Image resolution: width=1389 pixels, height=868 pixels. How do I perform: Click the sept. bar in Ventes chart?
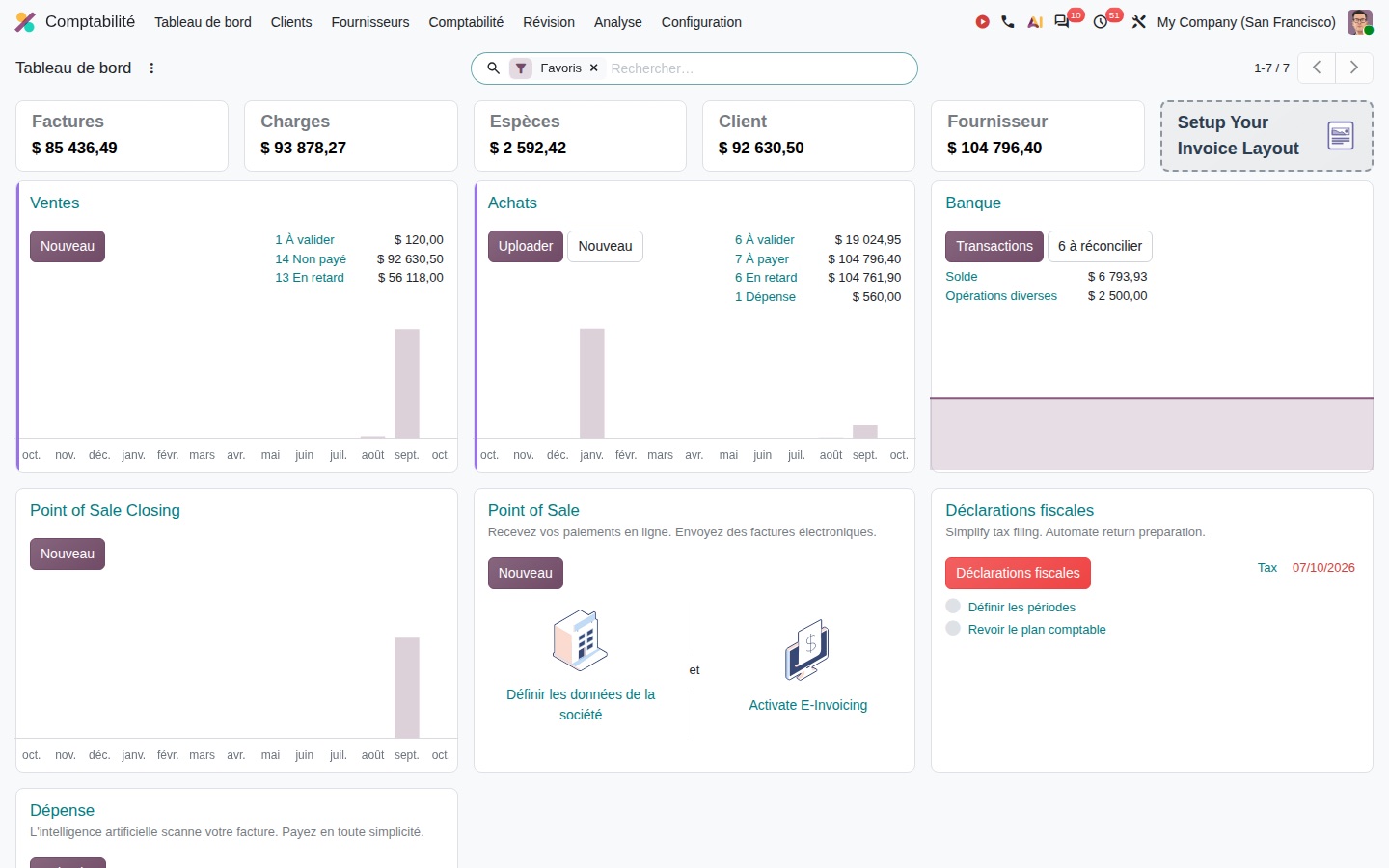407,384
